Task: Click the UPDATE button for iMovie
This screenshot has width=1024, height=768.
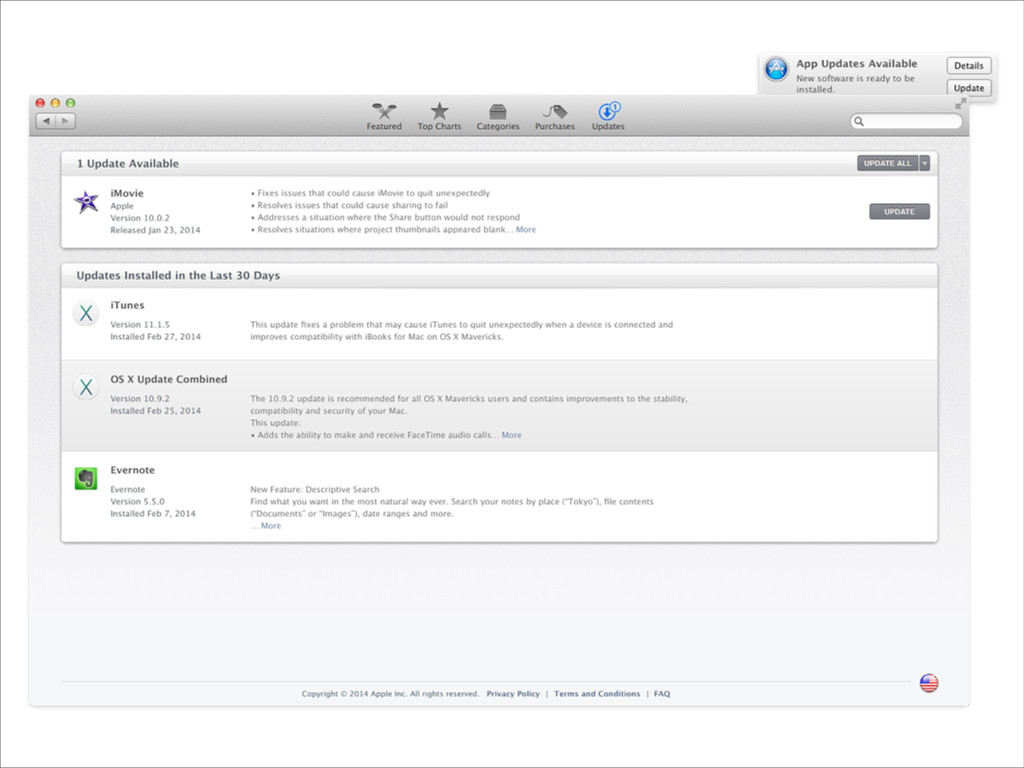Action: [x=899, y=212]
